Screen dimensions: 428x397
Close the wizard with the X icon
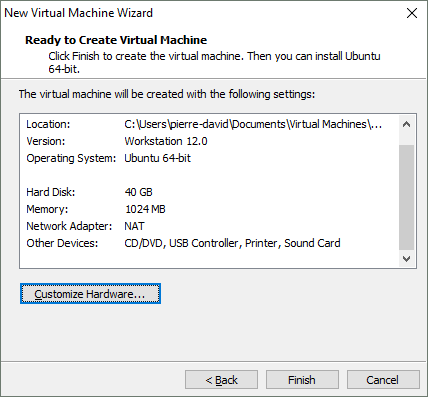tap(412, 13)
